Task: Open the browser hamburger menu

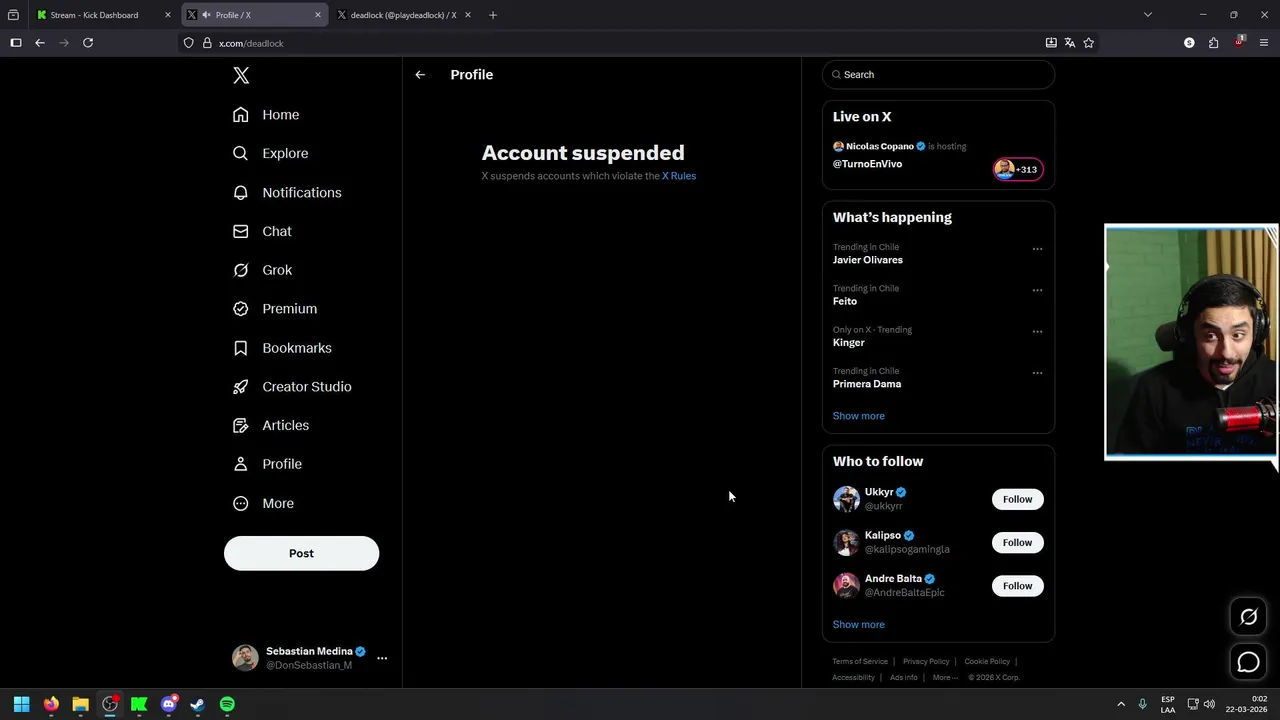Action: tap(1264, 43)
